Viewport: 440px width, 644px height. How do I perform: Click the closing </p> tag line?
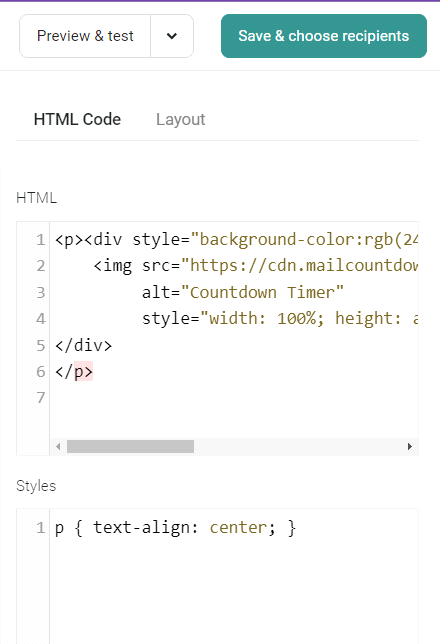pos(74,372)
